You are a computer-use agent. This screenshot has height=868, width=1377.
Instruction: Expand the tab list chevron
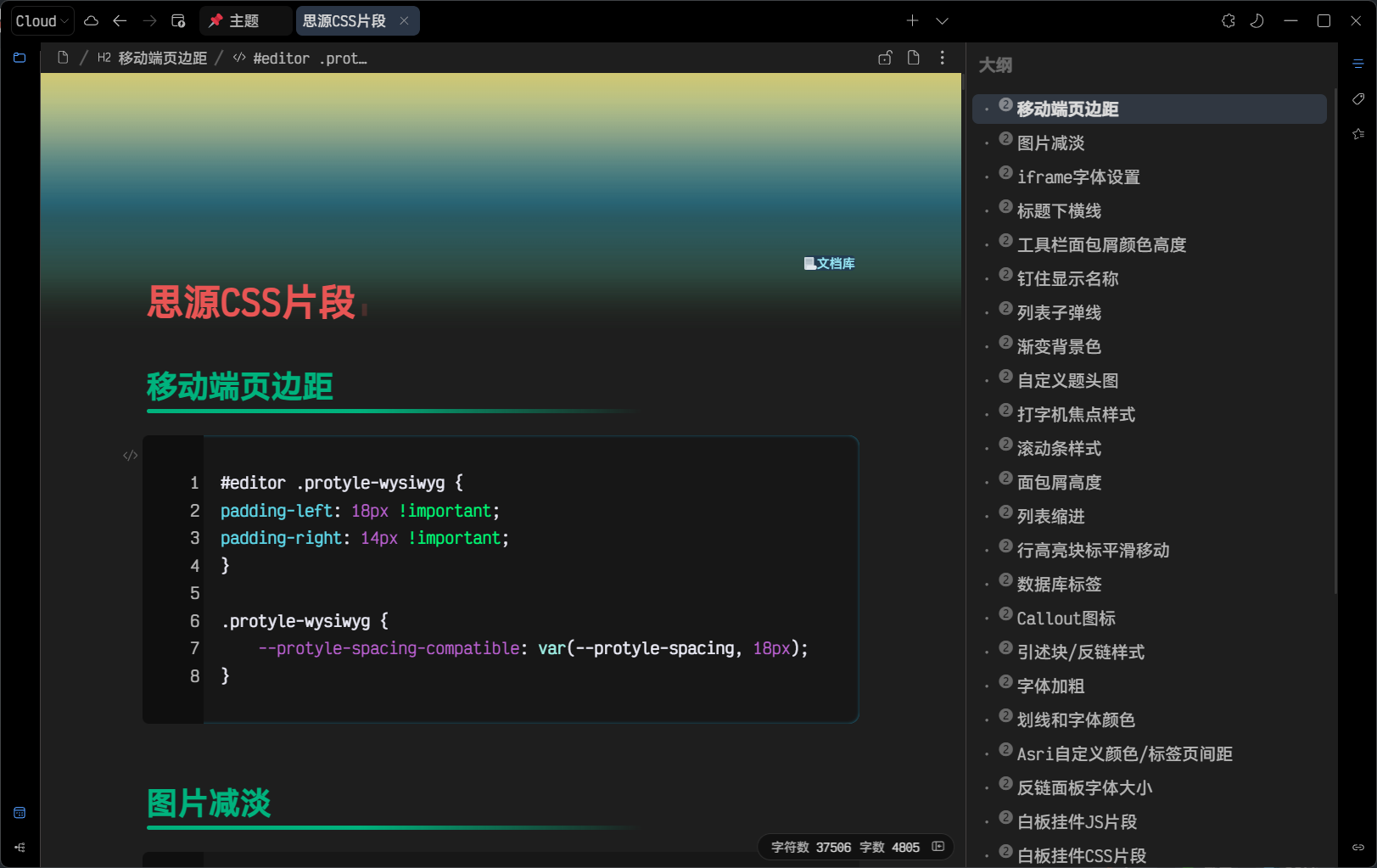pyautogui.click(x=942, y=20)
